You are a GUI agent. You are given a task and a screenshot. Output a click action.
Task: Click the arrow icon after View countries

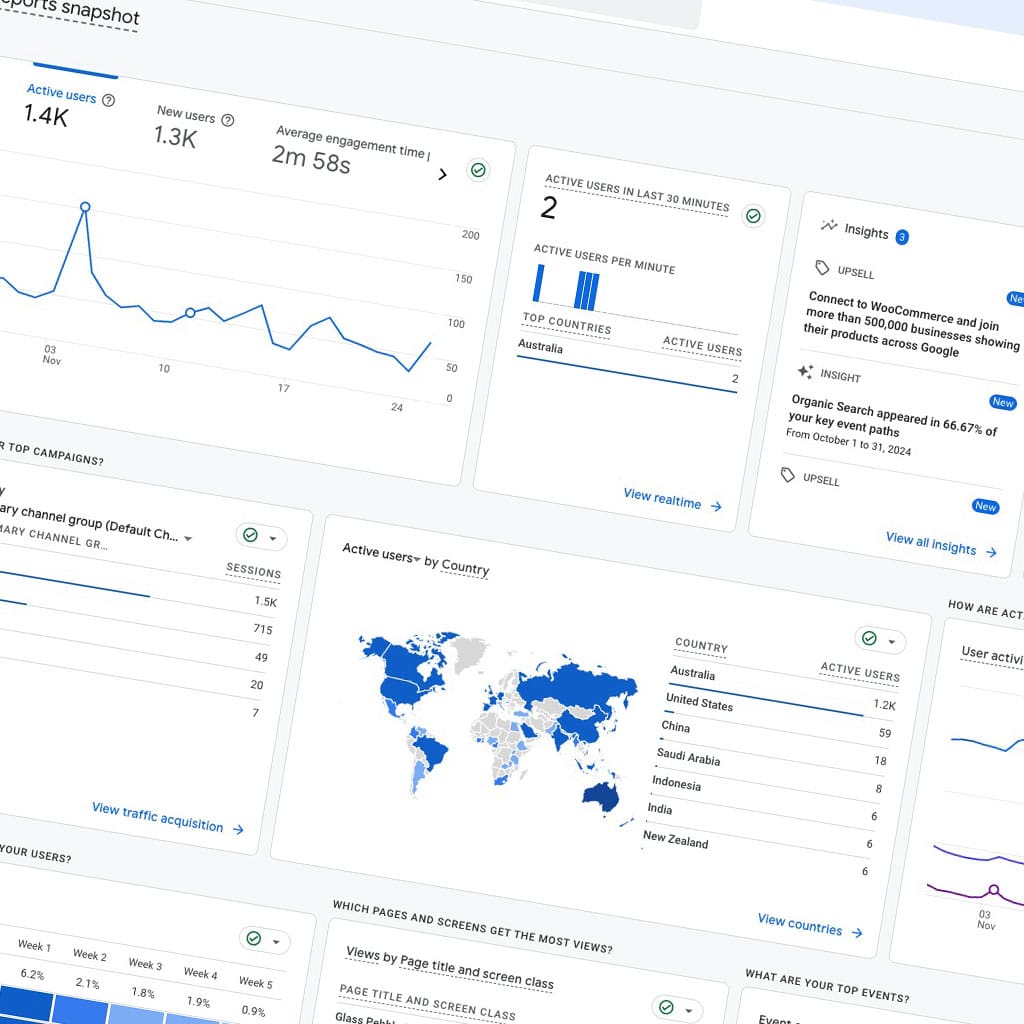point(857,933)
